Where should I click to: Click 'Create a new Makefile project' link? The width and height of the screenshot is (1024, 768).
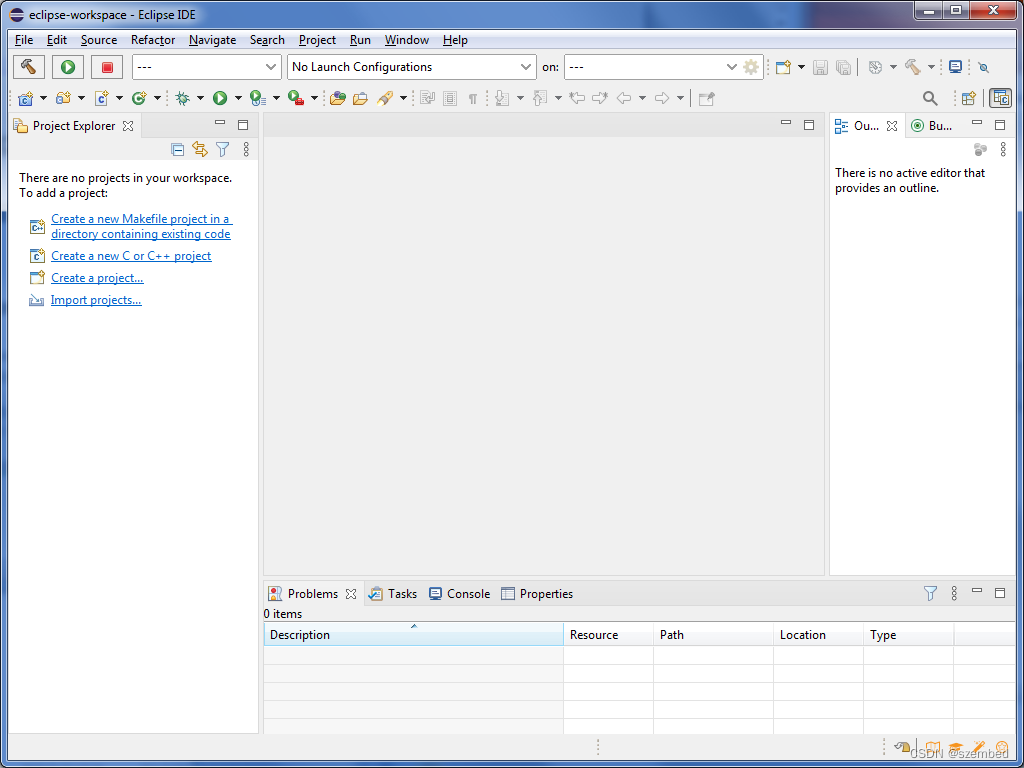click(x=141, y=227)
